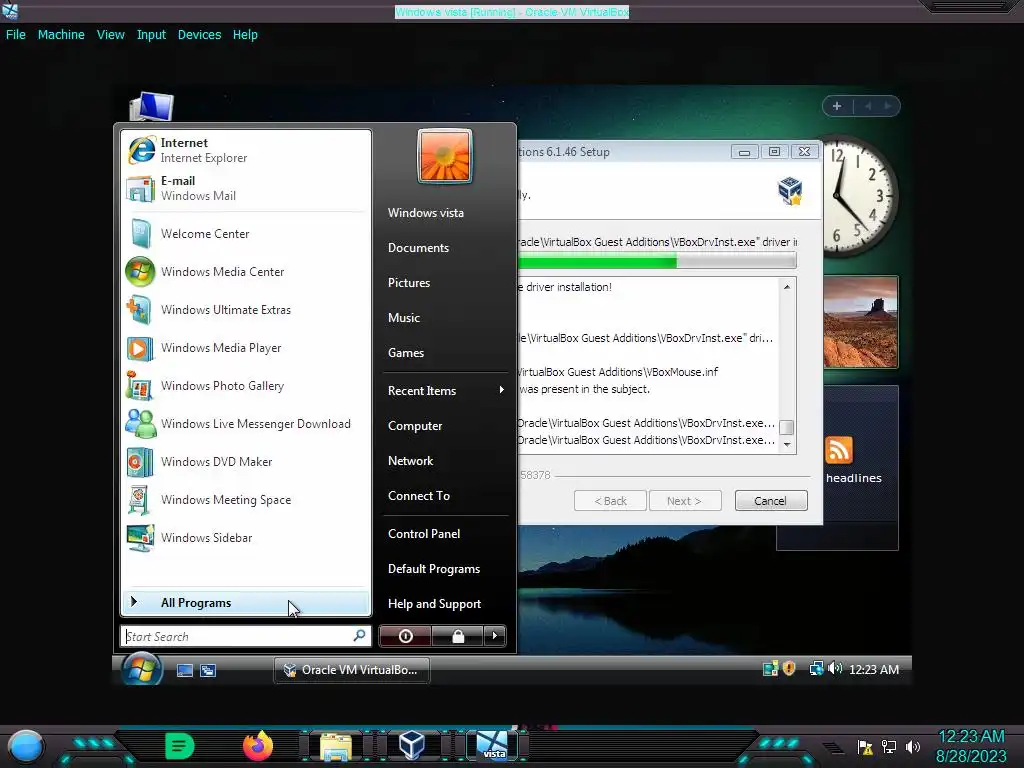Open Windows vista user folder

click(x=426, y=213)
